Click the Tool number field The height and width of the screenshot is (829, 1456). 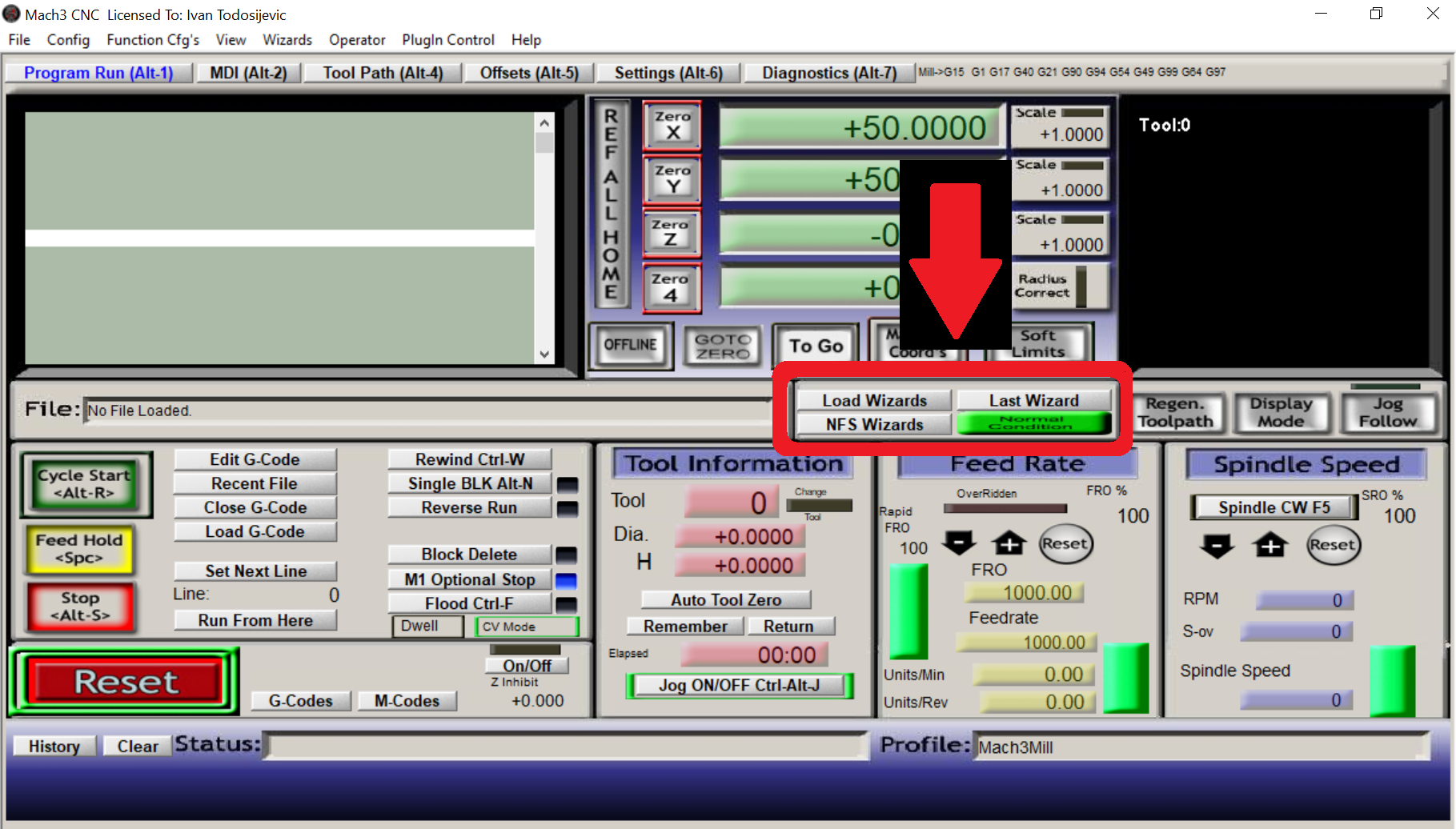point(732,502)
